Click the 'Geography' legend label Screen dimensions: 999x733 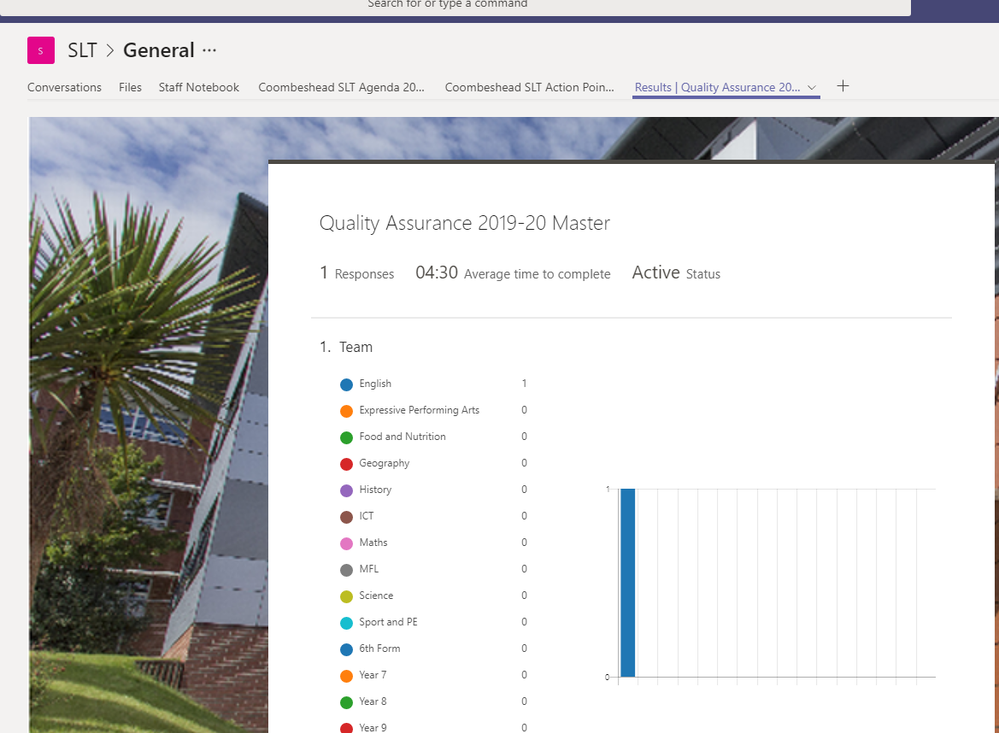(384, 463)
